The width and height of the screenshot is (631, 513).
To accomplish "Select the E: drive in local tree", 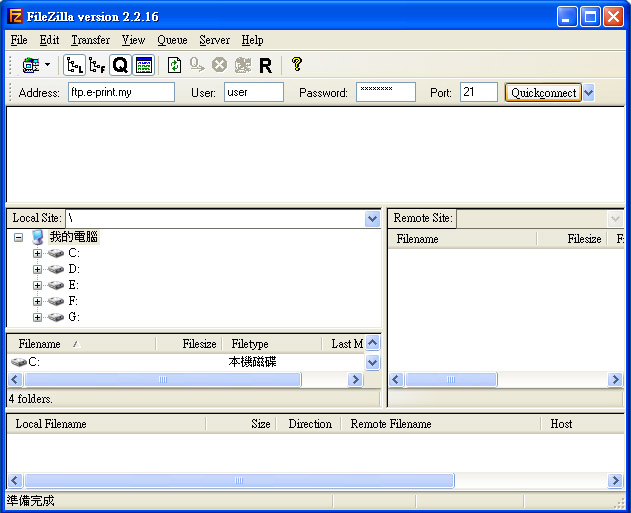I will (x=73, y=285).
